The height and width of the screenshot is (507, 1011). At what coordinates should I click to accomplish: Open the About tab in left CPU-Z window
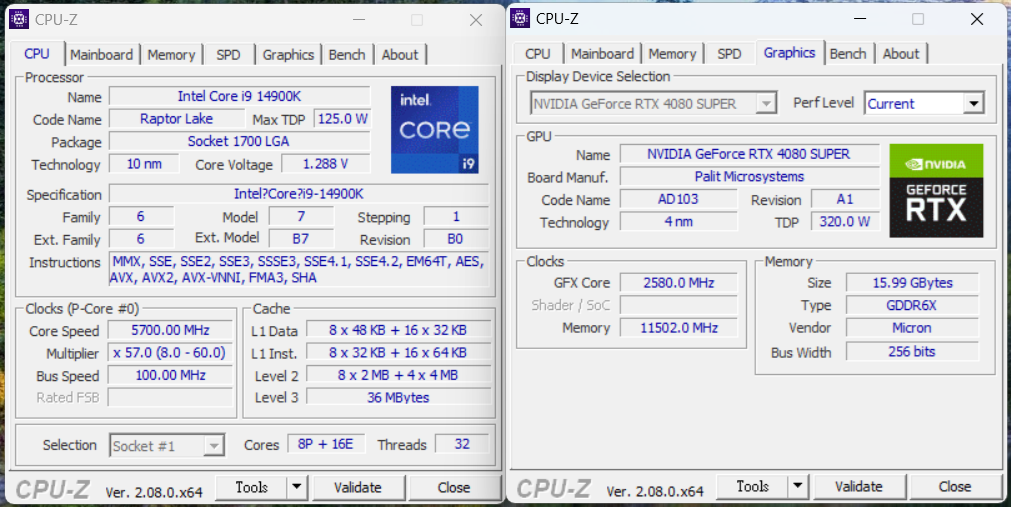tap(400, 55)
